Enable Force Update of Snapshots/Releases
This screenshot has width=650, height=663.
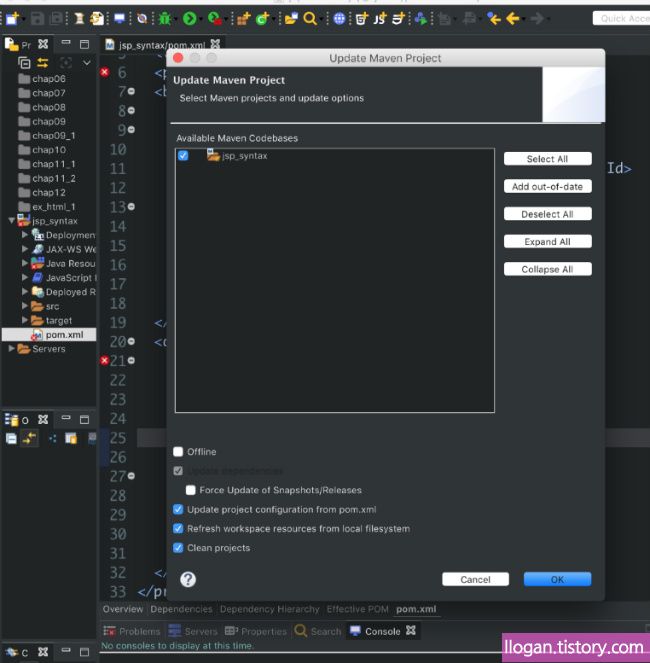(x=190, y=490)
